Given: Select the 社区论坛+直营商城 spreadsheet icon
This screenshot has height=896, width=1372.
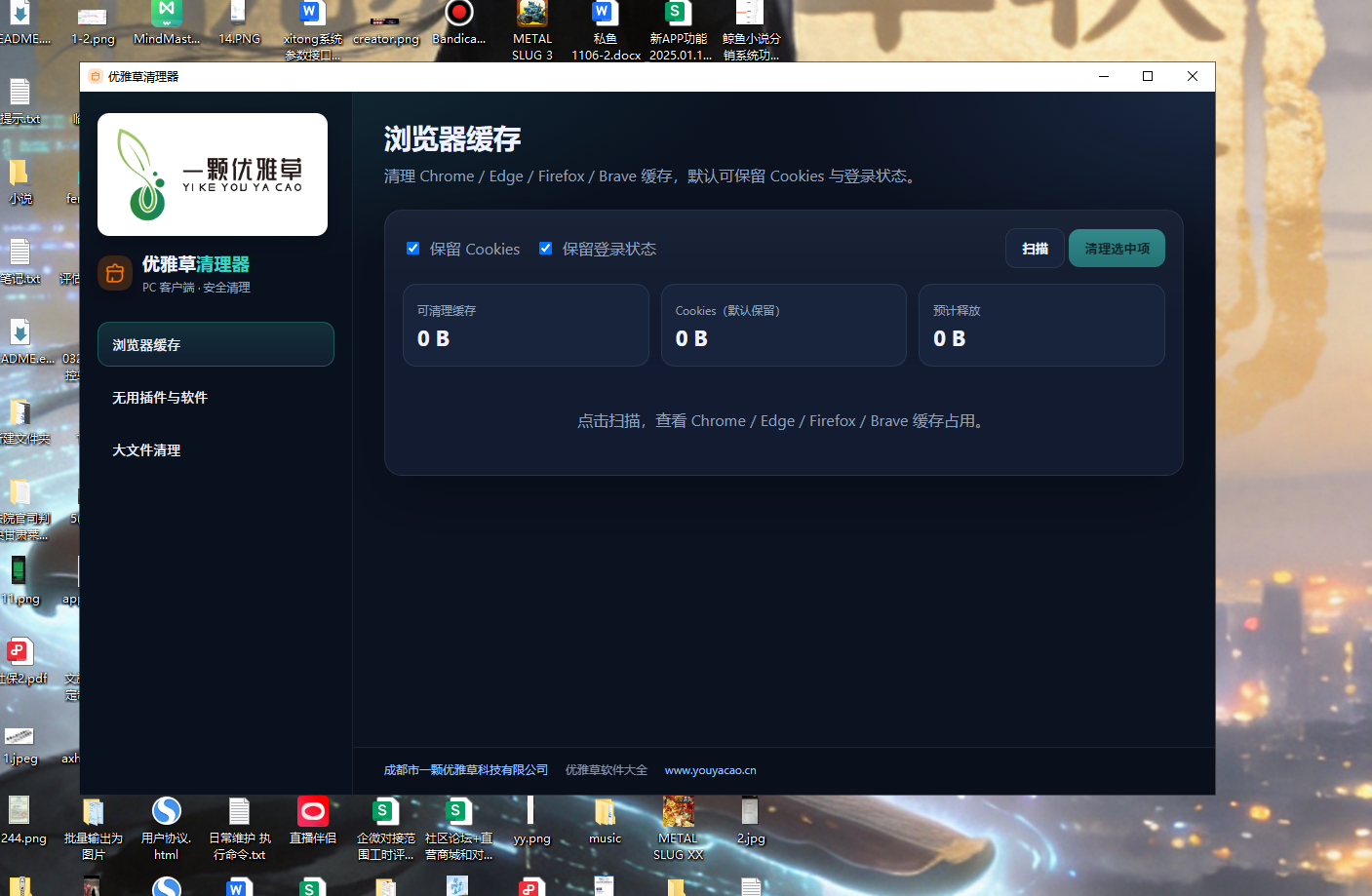Looking at the screenshot, I should coord(458,828).
